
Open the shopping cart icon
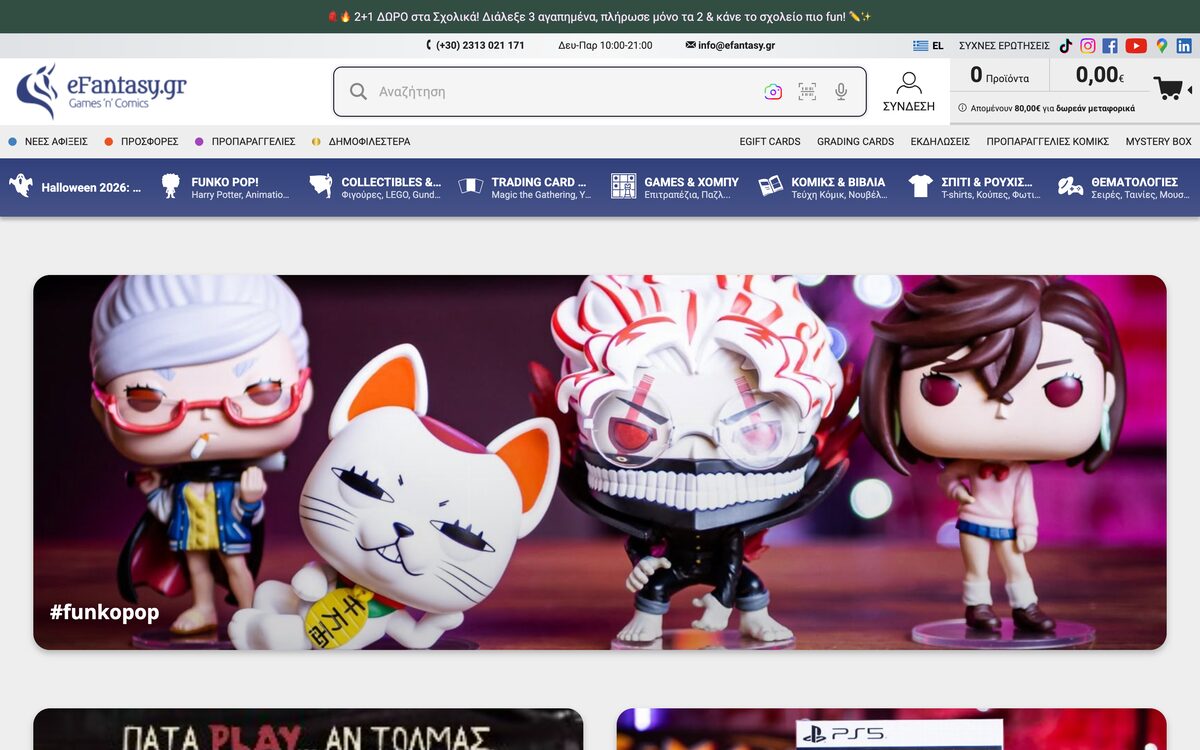(1169, 88)
